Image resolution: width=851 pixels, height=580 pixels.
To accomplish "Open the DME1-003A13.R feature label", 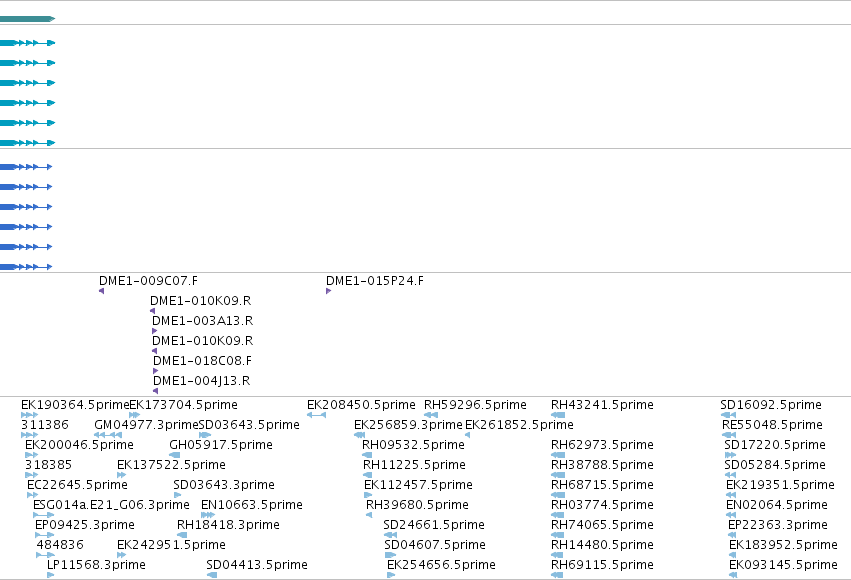I will point(202,321).
